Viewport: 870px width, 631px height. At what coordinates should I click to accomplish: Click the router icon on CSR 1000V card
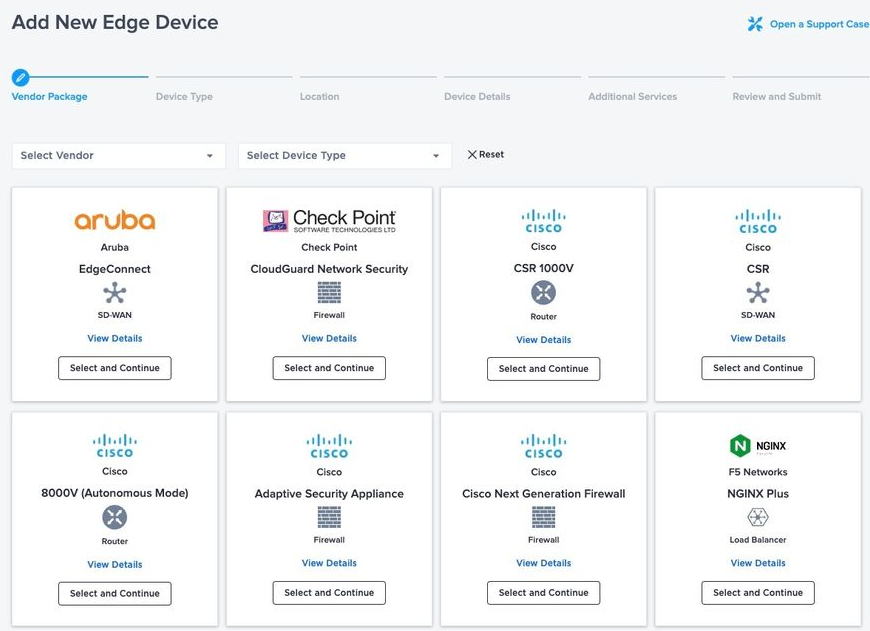pyautogui.click(x=543, y=292)
